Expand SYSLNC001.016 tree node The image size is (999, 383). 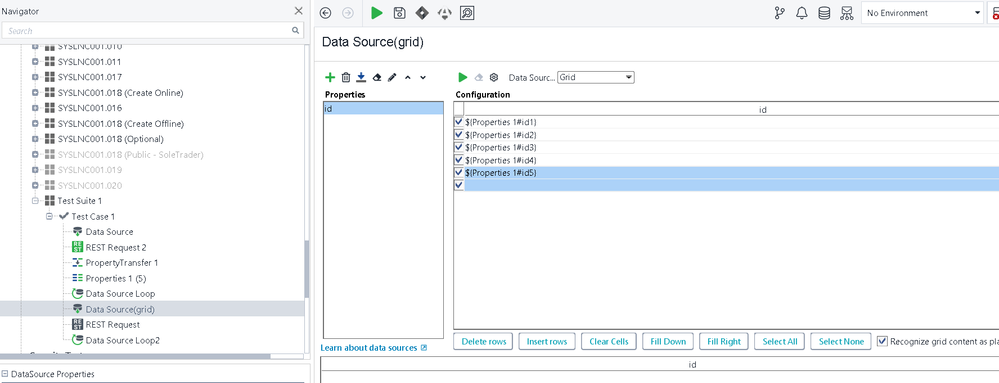point(35,108)
